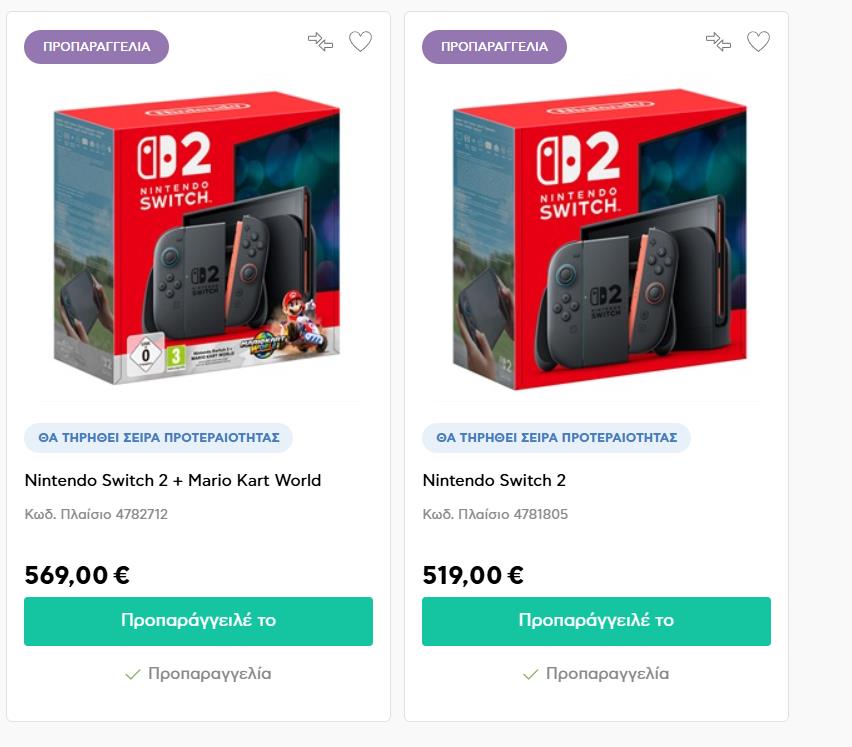The width and height of the screenshot is (852, 747).
Task: Open the Nintendo Switch 2 + Mario Kart World product page
Action: [x=172, y=480]
